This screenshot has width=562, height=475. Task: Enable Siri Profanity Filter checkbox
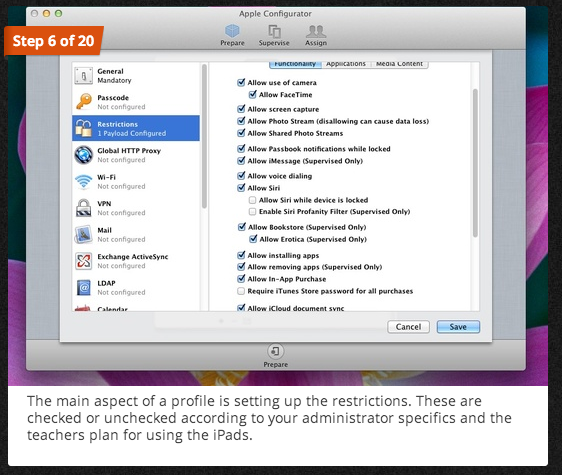pos(252,212)
